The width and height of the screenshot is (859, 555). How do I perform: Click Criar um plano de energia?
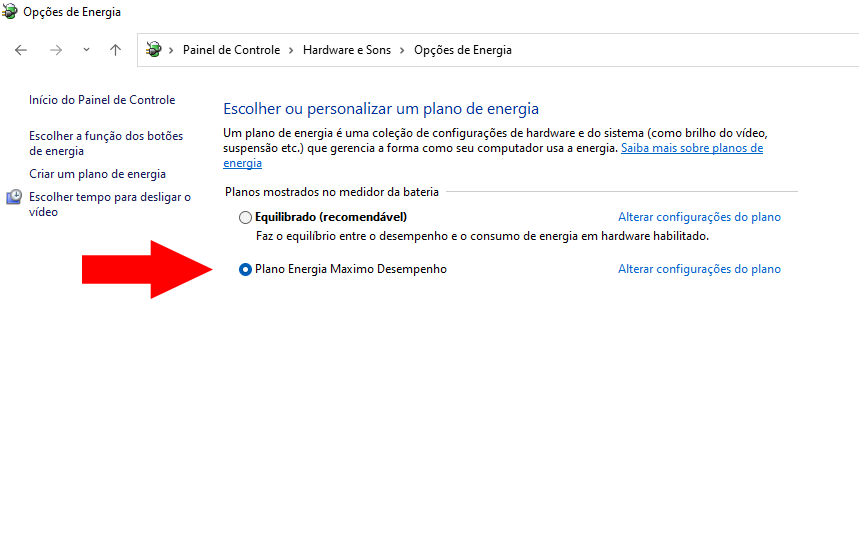97,174
